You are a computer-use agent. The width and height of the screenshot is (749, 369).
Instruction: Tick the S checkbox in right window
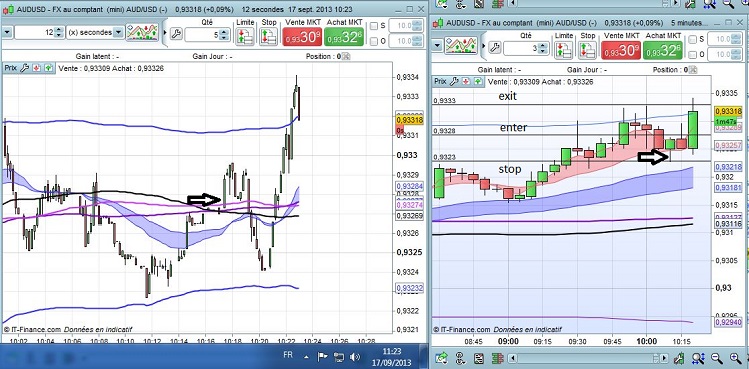tap(693, 39)
